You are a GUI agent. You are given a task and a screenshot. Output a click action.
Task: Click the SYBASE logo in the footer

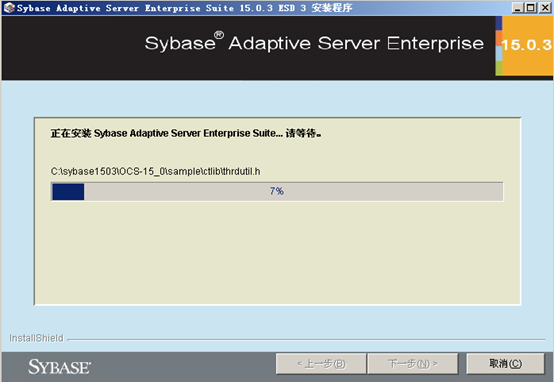coord(59,367)
